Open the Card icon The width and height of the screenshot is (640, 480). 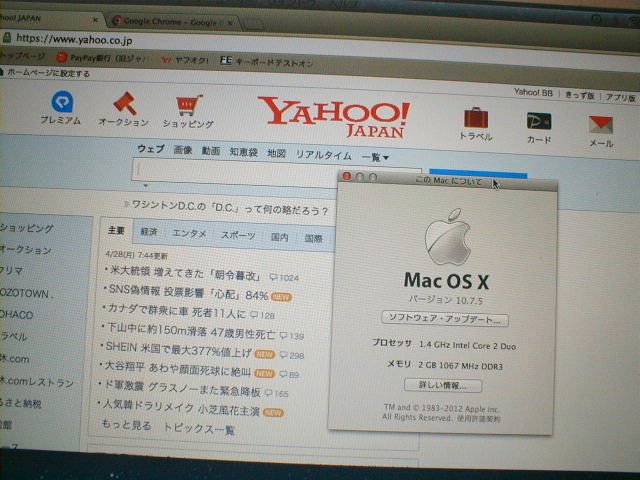click(539, 121)
